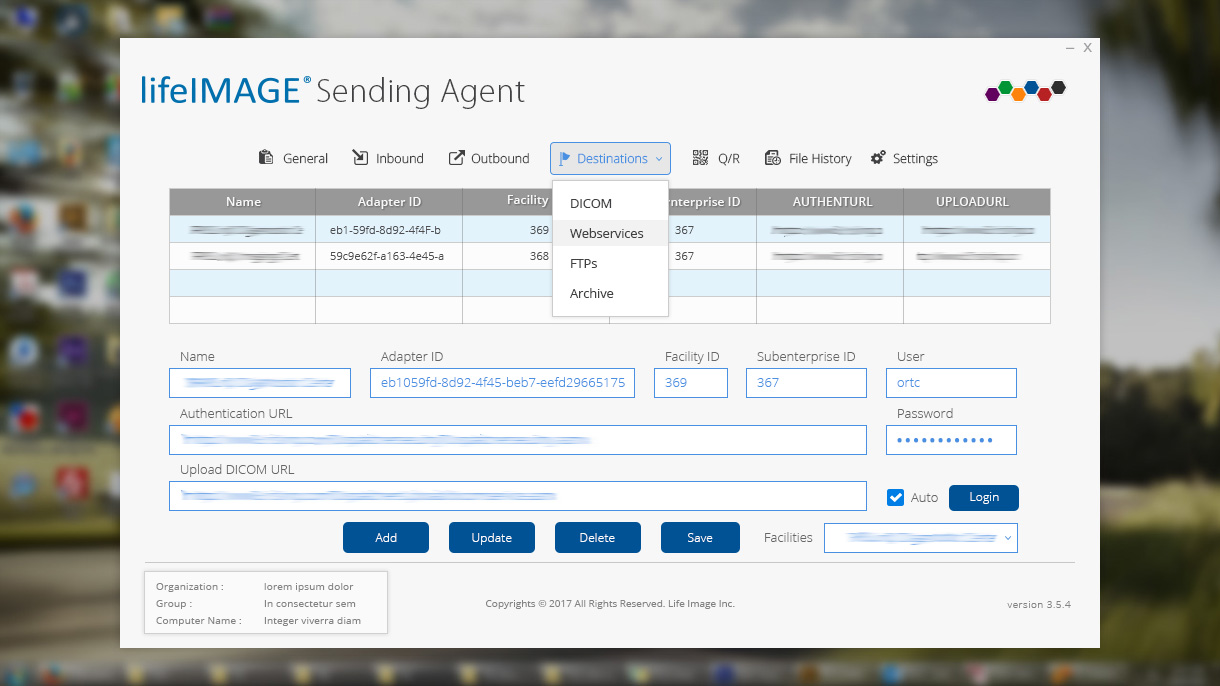Click the General clipboard icon
Image resolution: width=1220 pixels, height=686 pixels.
click(266, 158)
